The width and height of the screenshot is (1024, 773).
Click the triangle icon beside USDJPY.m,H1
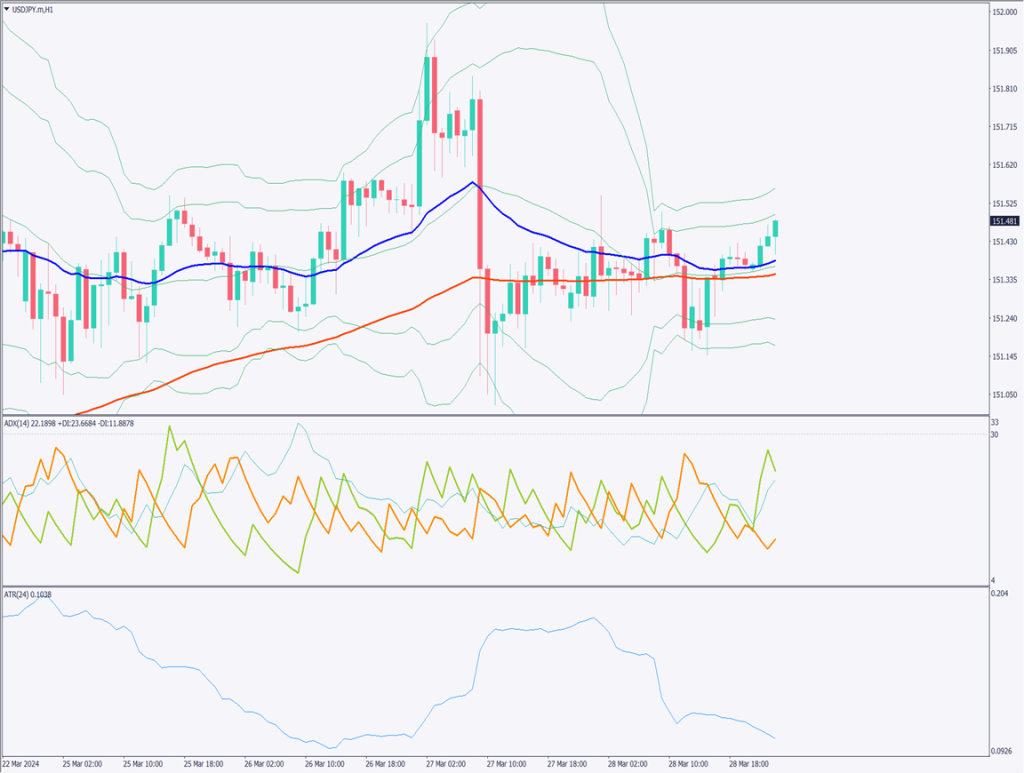pos(6,9)
